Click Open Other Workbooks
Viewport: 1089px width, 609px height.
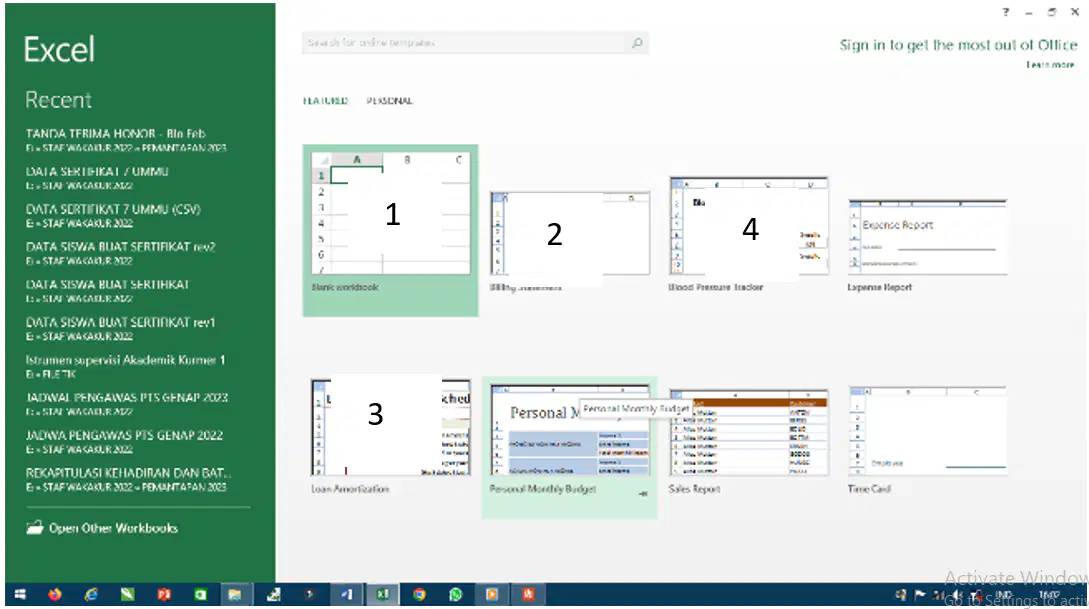click(113, 528)
